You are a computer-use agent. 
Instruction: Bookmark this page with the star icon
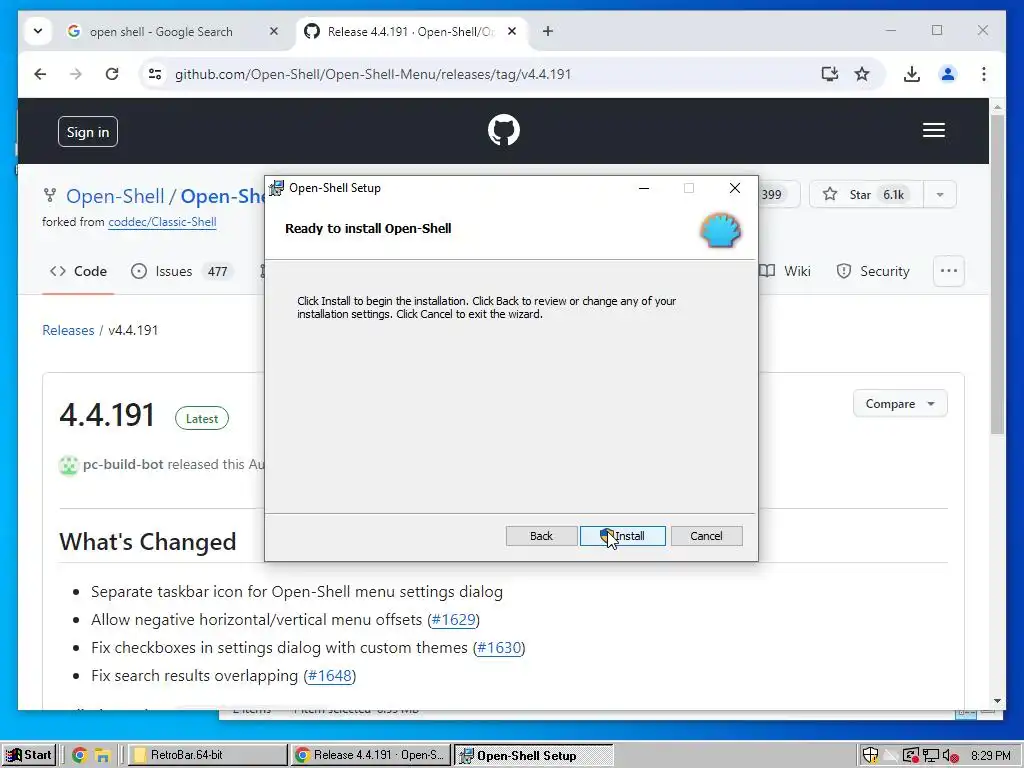click(x=862, y=74)
